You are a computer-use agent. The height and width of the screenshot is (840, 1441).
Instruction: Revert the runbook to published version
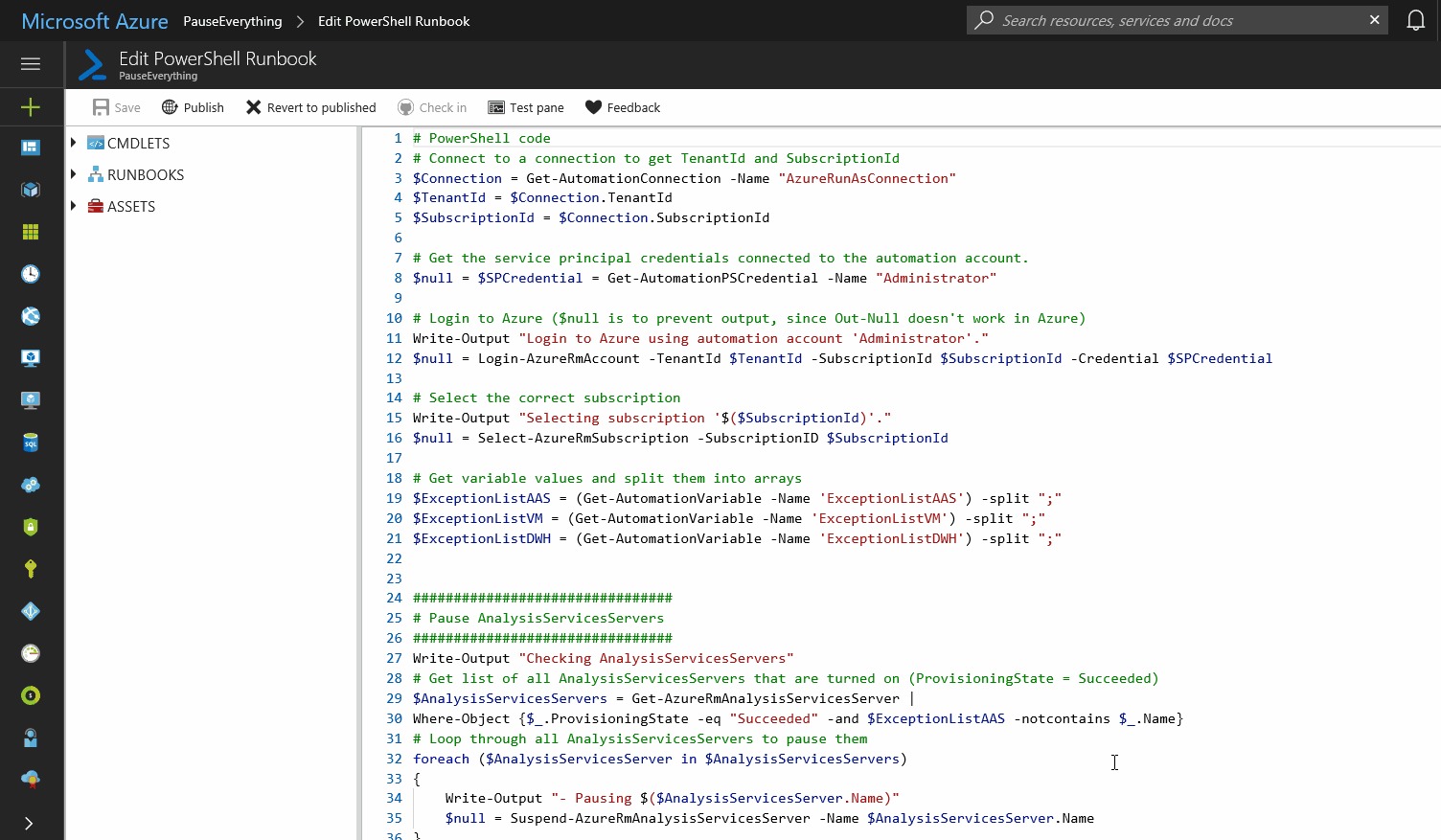click(x=310, y=107)
